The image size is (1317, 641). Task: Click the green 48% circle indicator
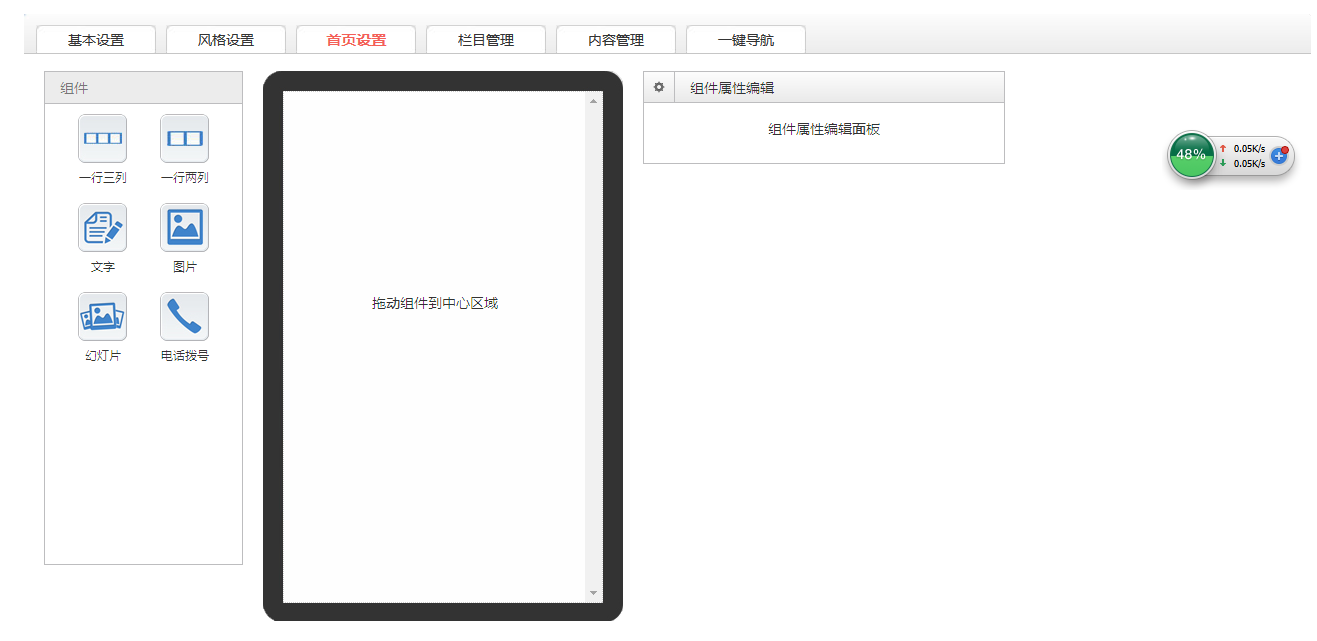(1191, 155)
